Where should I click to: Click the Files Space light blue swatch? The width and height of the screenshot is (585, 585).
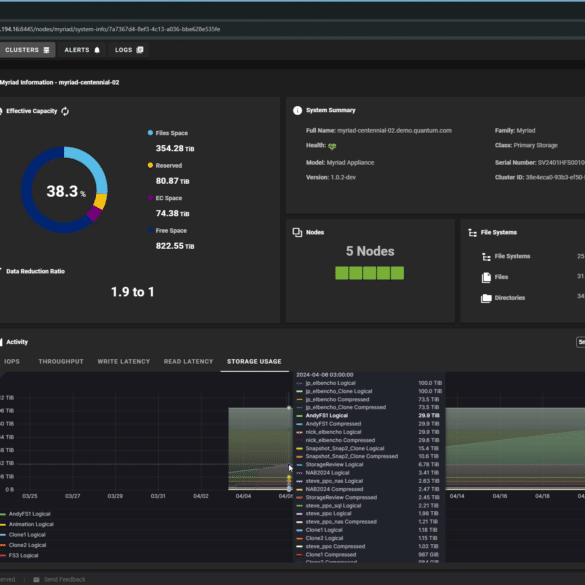pyautogui.click(x=150, y=133)
